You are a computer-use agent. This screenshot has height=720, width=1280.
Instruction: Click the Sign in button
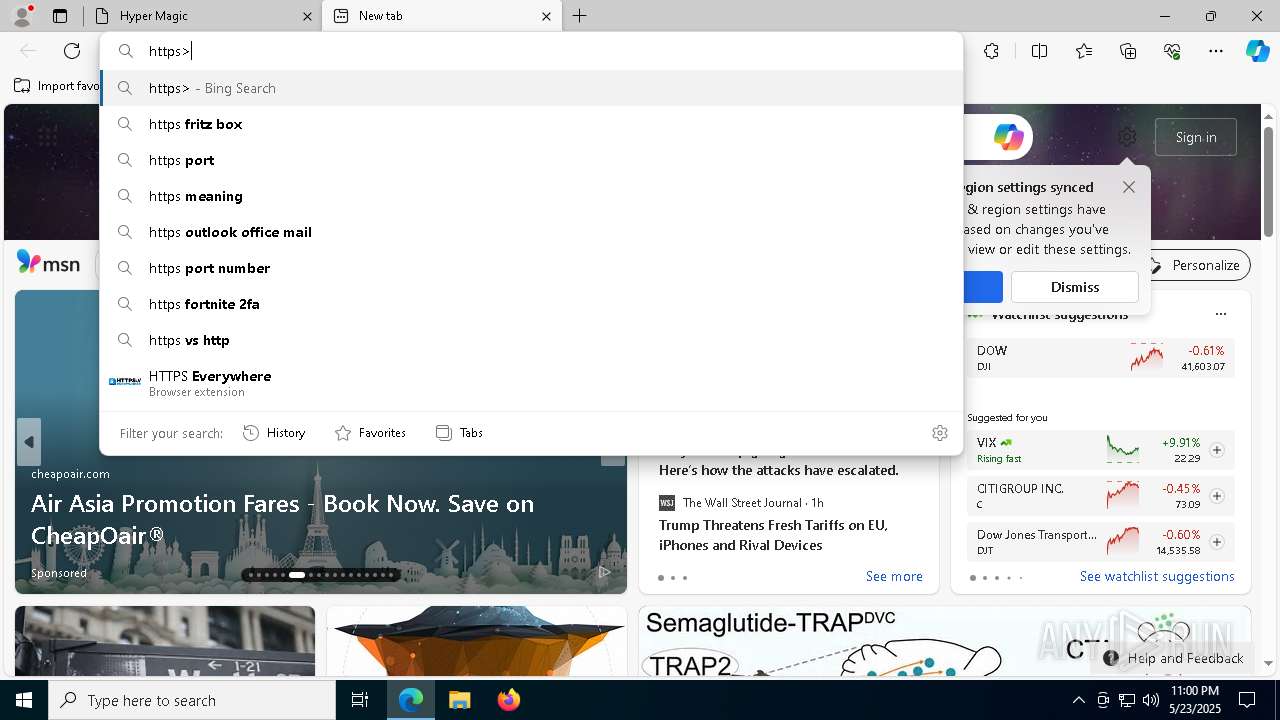pos(1196,137)
